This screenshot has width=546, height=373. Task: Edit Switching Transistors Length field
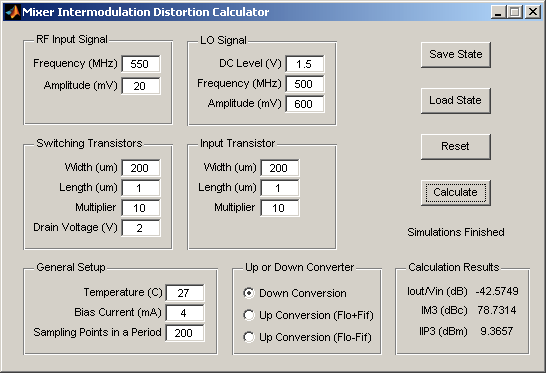point(141,188)
